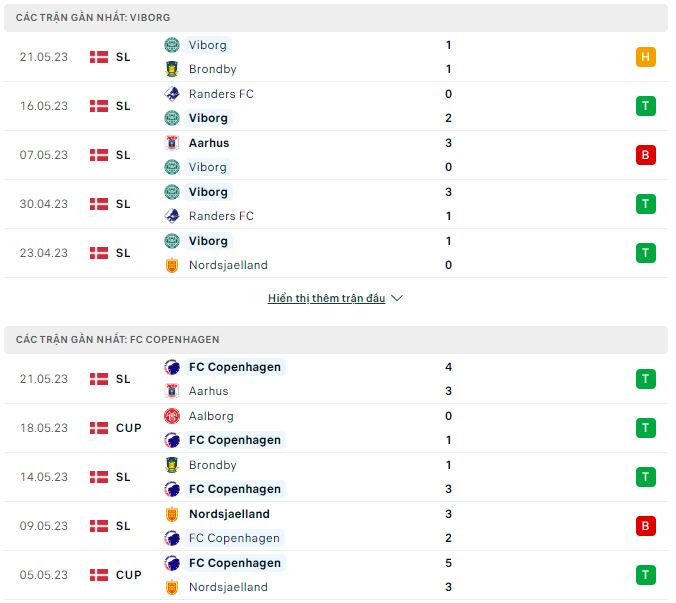676x603 pixels.
Task: Click Aarhus club crest in 07.05.23 match
Action: pyautogui.click(x=172, y=143)
